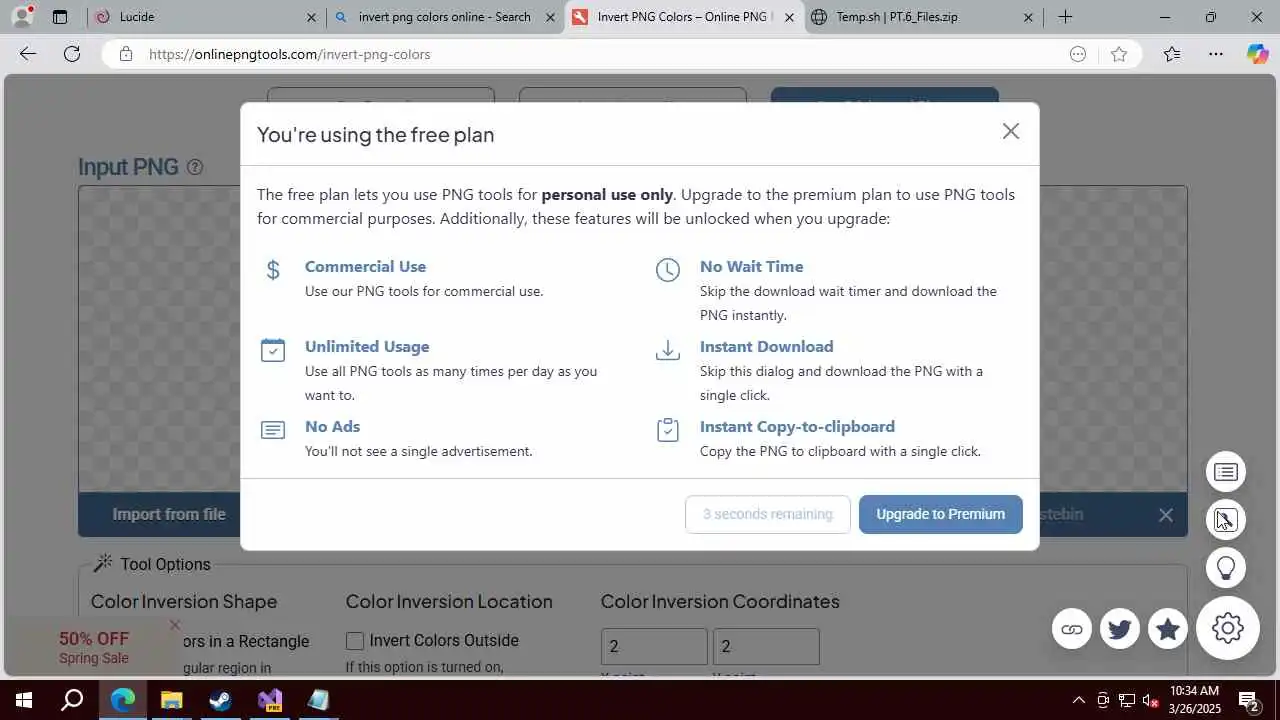Click the list icon floating button
This screenshot has height=720, width=1280.
click(1226, 472)
